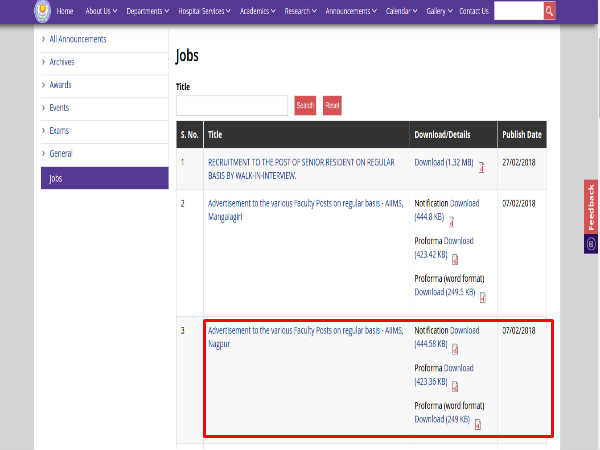Click the red Reset button
The width and height of the screenshot is (600, 450).
point(332,105)
